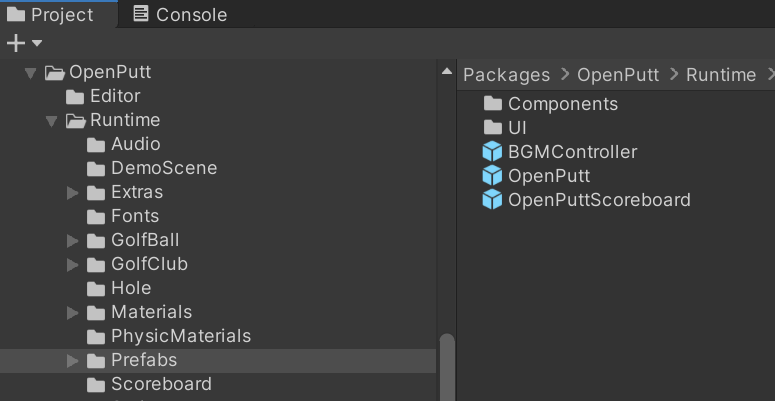Switch to the Console tab
775x401 pixels.
coord(180,14)
